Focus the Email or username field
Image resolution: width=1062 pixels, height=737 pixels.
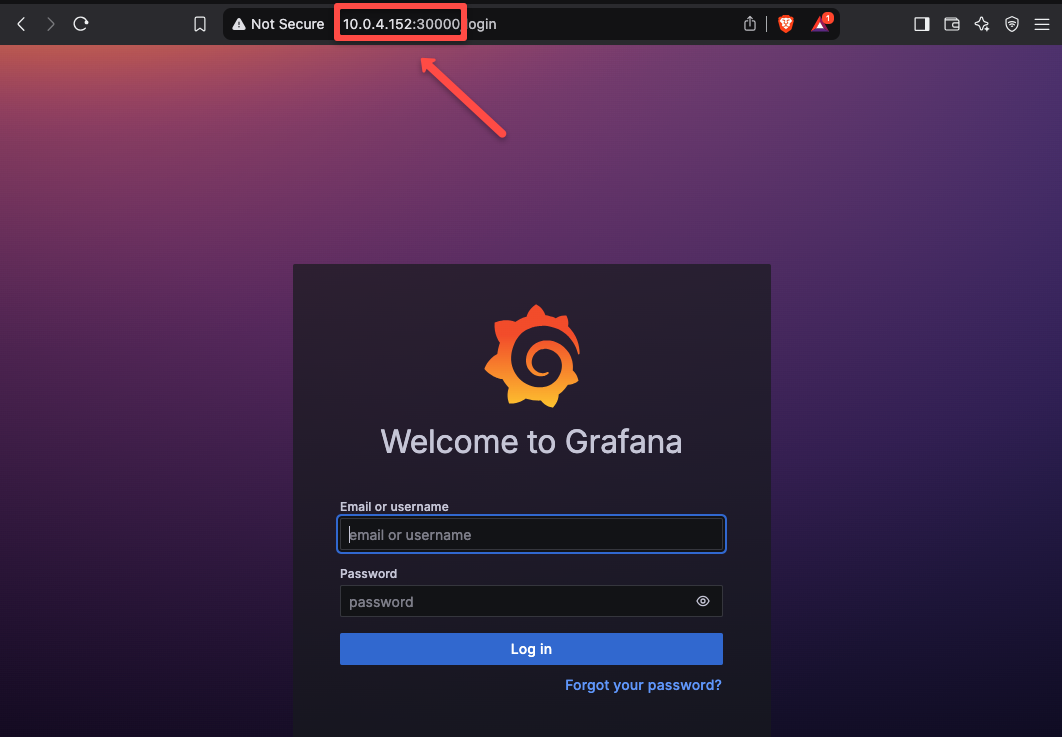click(532, 534)
